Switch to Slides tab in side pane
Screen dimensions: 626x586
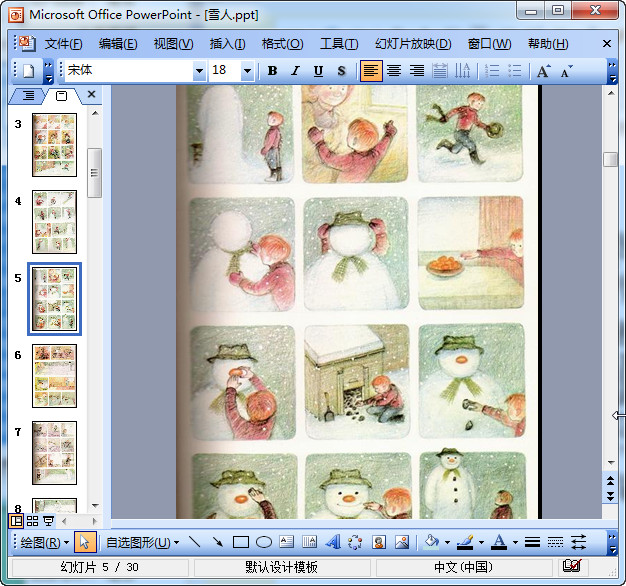(x=61, y=95)
